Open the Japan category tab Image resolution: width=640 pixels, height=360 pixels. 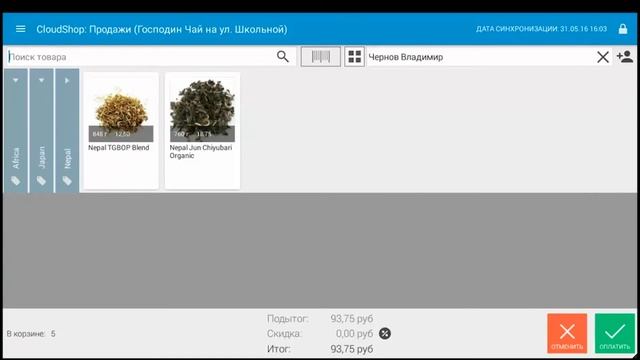tap(41, 131)
